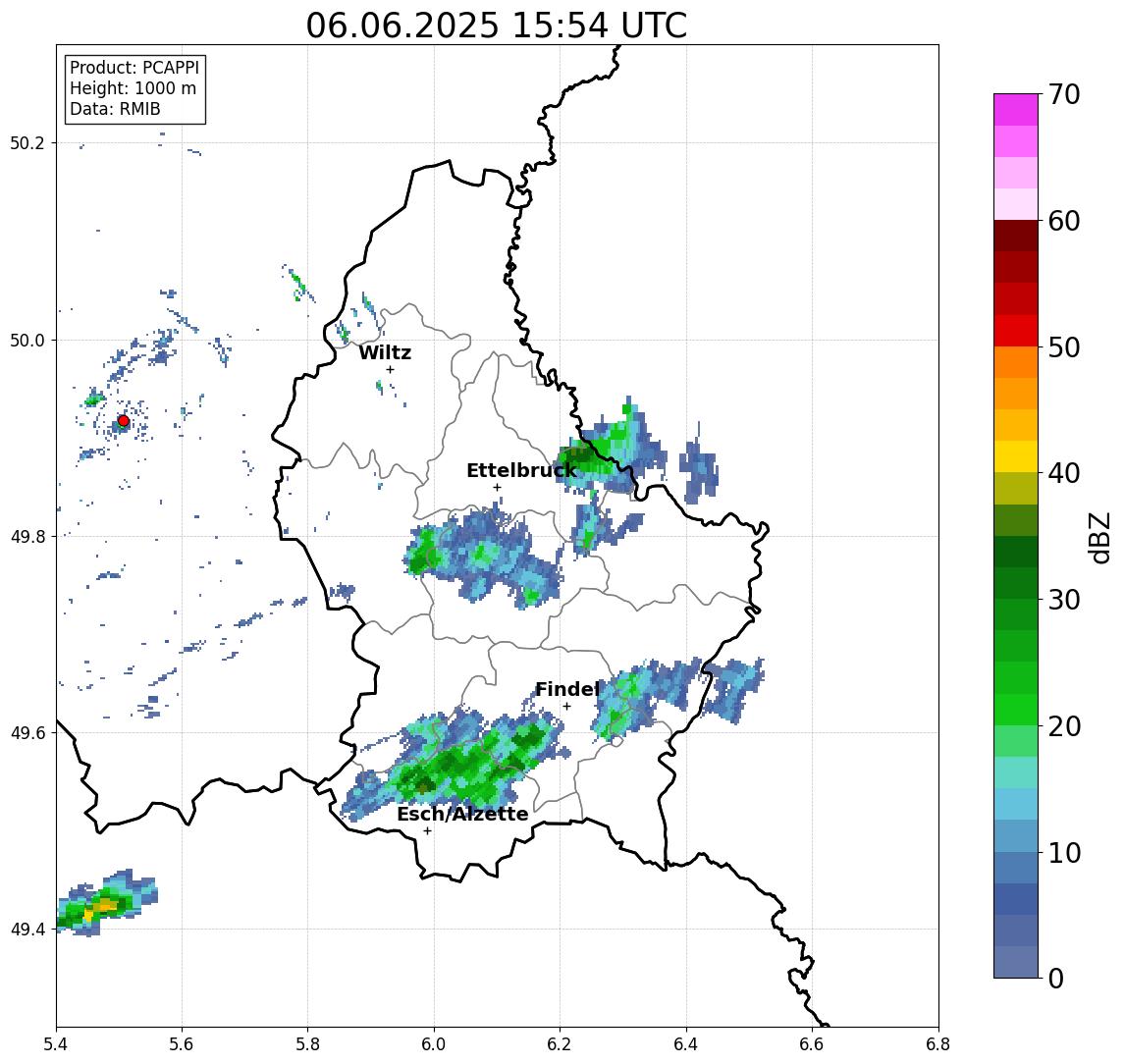Click the title 06.06.2025 15:54 UTC
This screenshot has height=1064, width=1124.
pos(497,26)
